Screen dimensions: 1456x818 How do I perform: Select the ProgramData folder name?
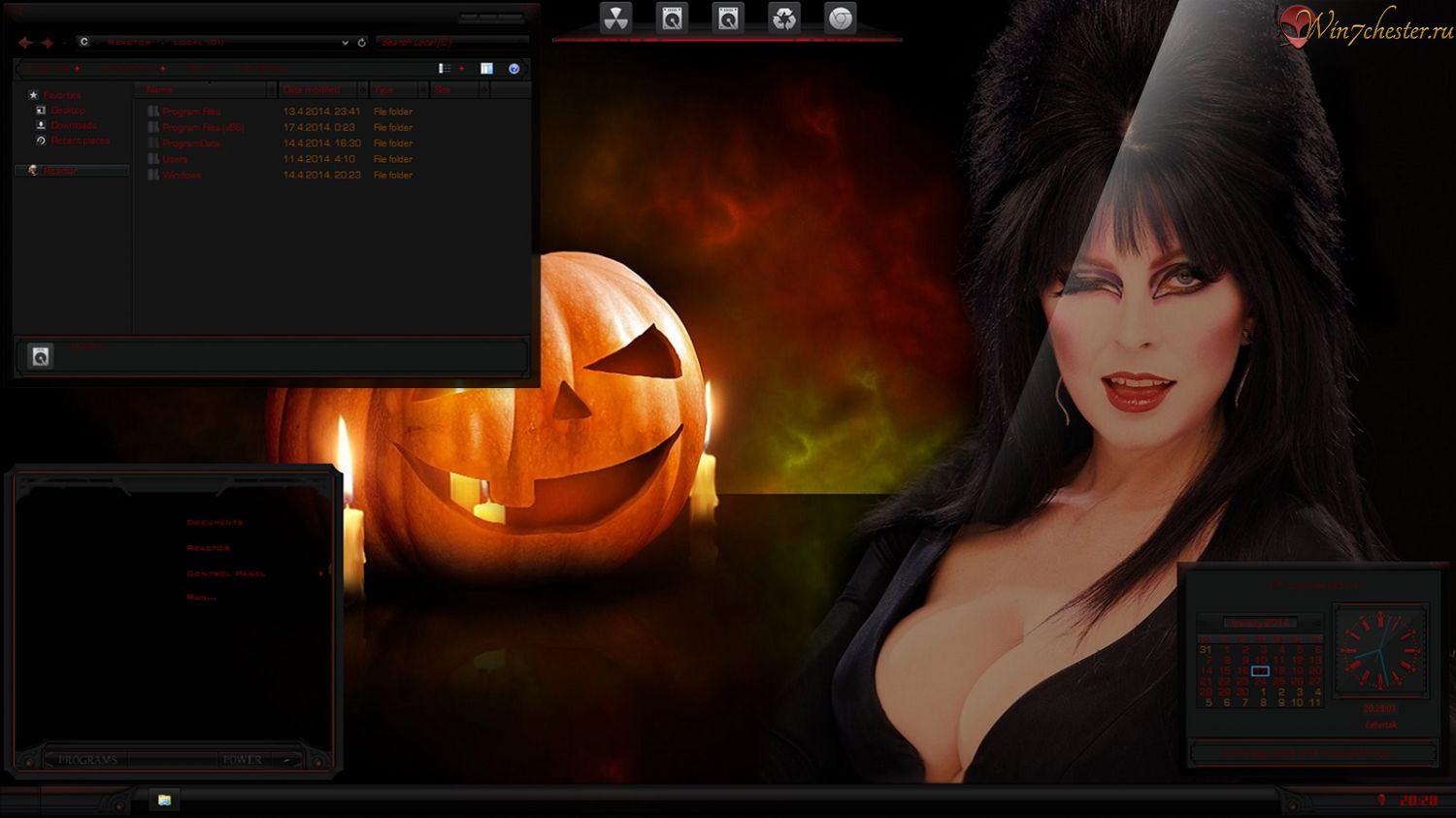pyautogui.click(x=191, y=144)
